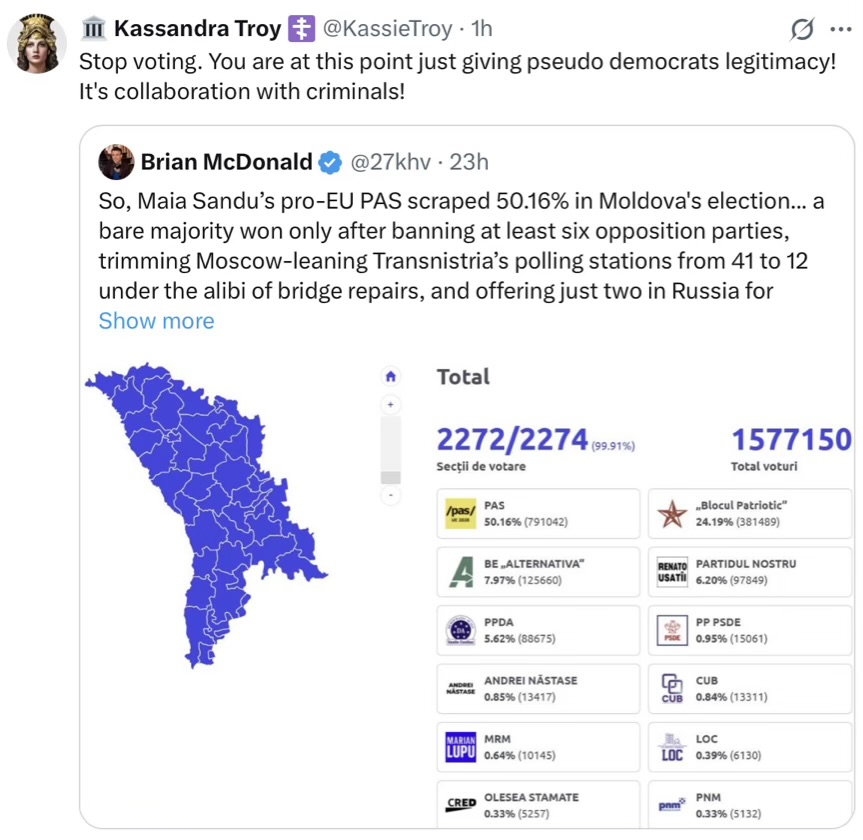Select the PARTIDUL NOSTRU result card

click(x=750, y=571)
